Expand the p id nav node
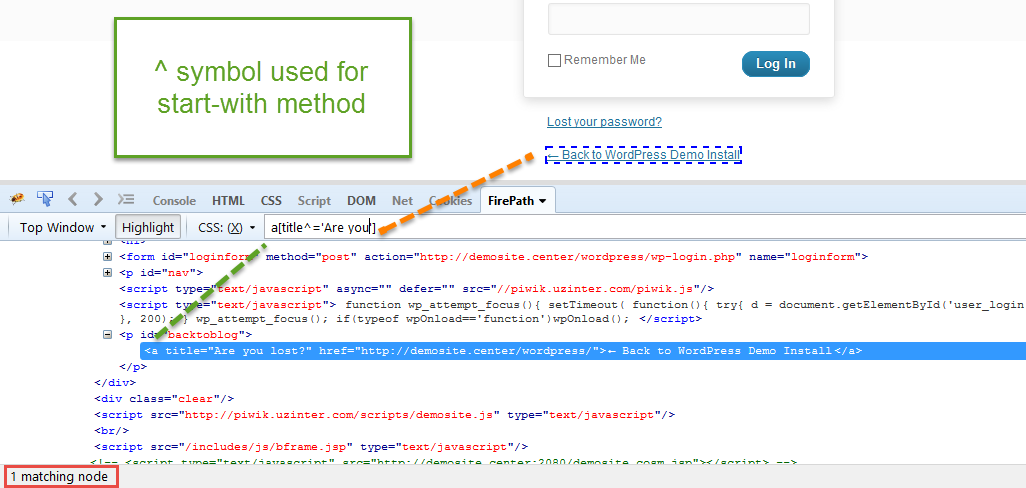The width and height of the screenshot is (1026, 488). [107, 272]
